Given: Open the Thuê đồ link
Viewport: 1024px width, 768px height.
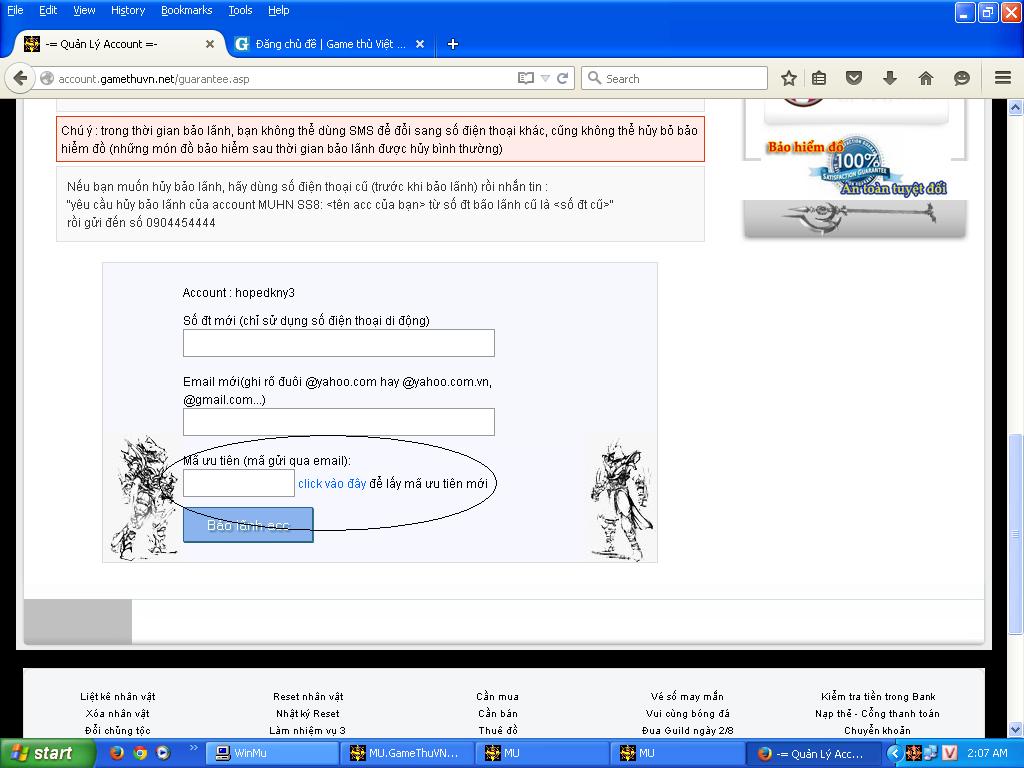Looking at the screenshot, I should pyautogui.click(x=498, y=731).
